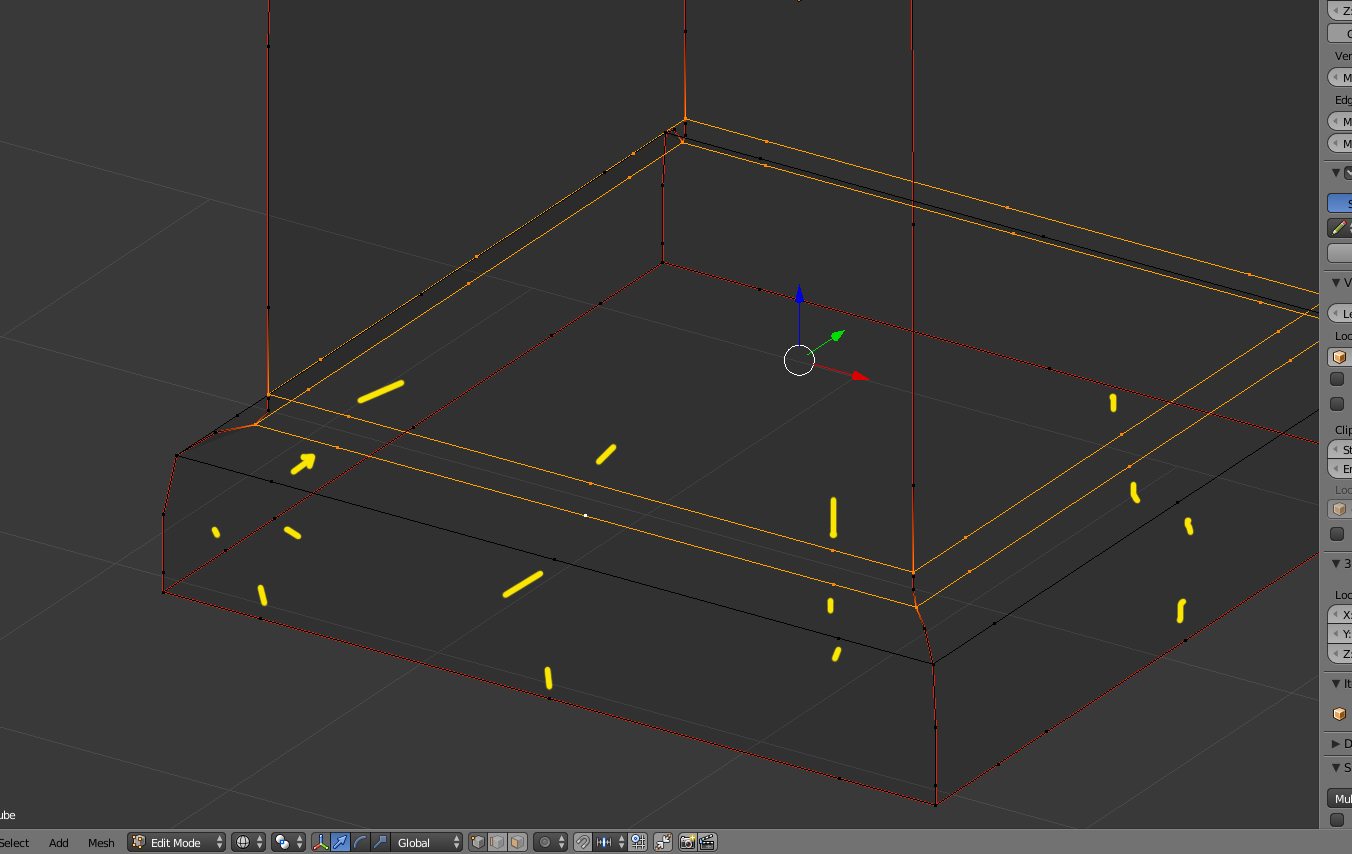Open the Edit Mode selector dropdown
1352x854 pixels.
tap(176, 843)
